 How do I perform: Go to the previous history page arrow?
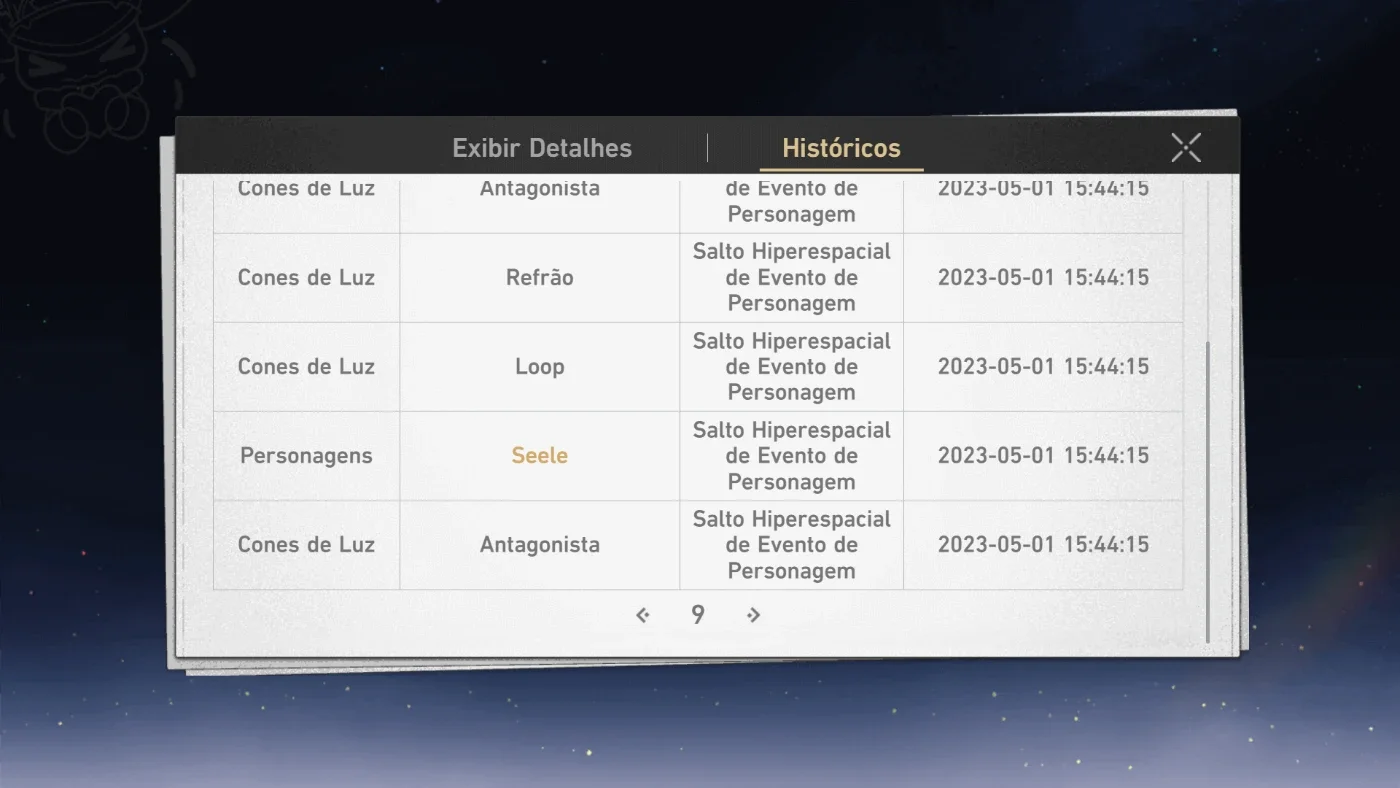coord(643,615)
